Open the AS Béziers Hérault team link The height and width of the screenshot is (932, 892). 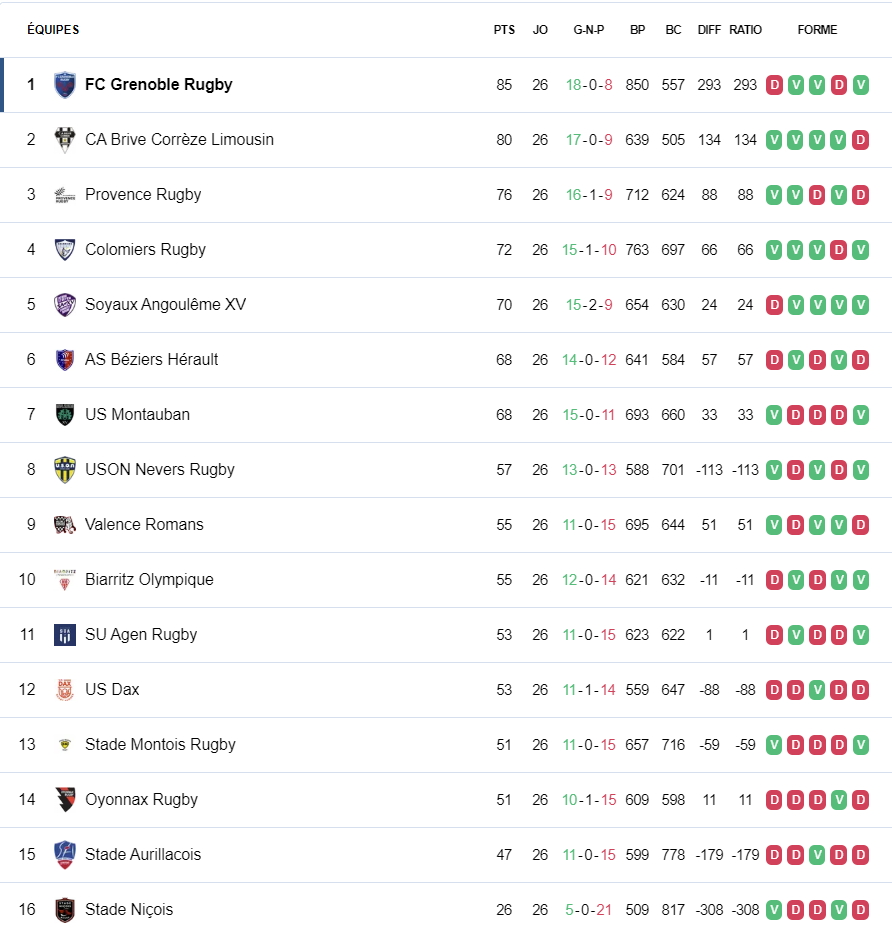(x=152, y=359)
